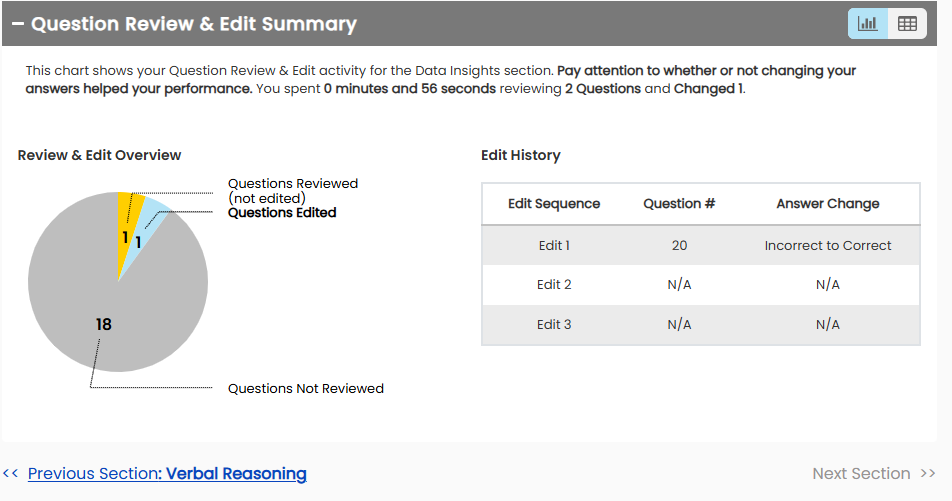The image size is (952, 501).
Task: Click the Answer Change column header
Action: [x=828, y=204]
